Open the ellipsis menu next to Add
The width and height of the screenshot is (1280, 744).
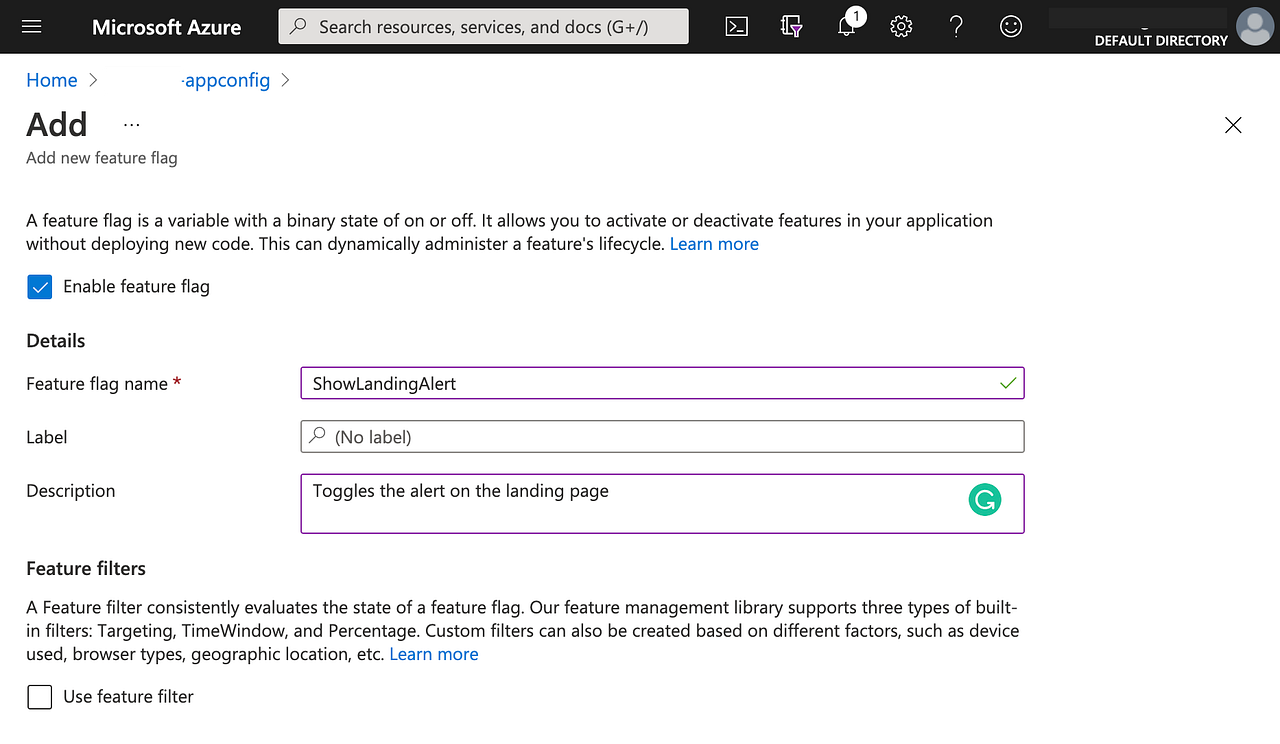131,124
